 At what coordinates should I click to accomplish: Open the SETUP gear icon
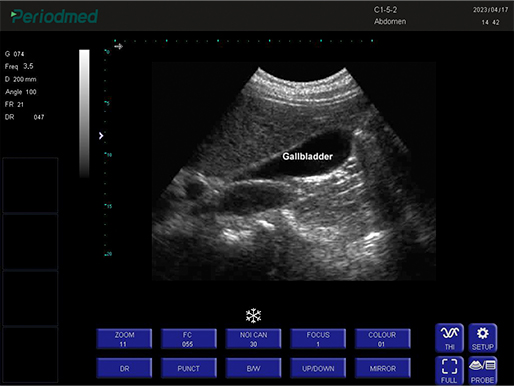[x=483, y=338]
